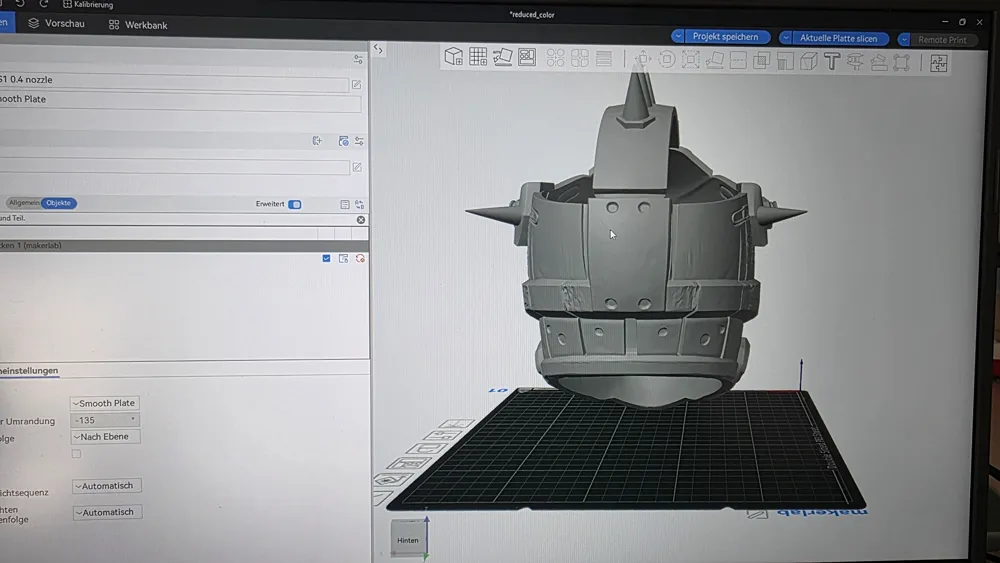The width and height of the screenshot is (1000, 563).
Task: Open the Assembly view puzzle icon
Action: pyautogui.click(x=939, y=63)
